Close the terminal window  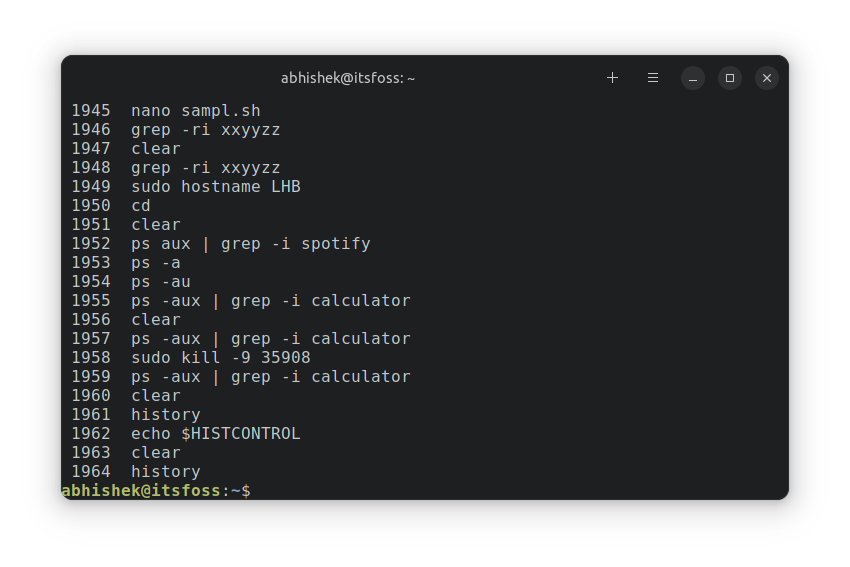(767, 78)
